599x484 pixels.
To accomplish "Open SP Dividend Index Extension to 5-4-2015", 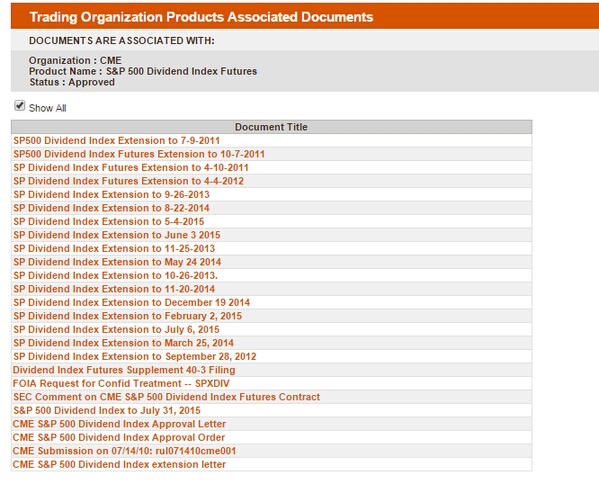I will coord(109,222).
